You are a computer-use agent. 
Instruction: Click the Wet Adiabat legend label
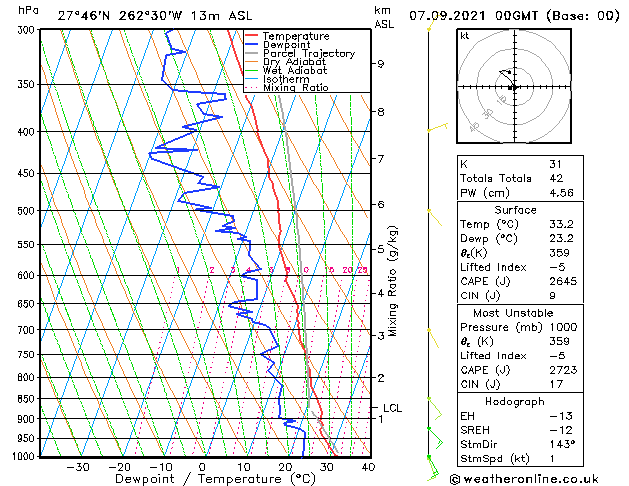(x=295, y=71)
